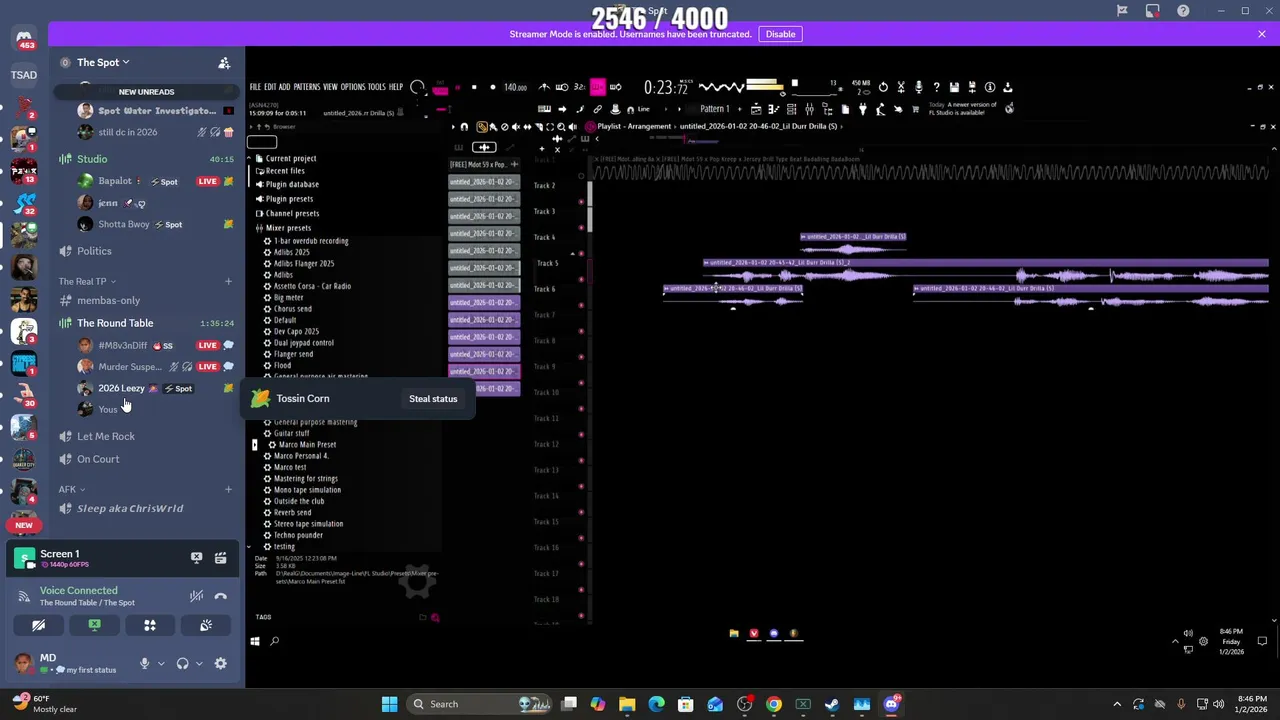Select Adlibs Flanger 2025 mixer preset
The width and height of the screenshot is (1280, 720).
[303, 263]
